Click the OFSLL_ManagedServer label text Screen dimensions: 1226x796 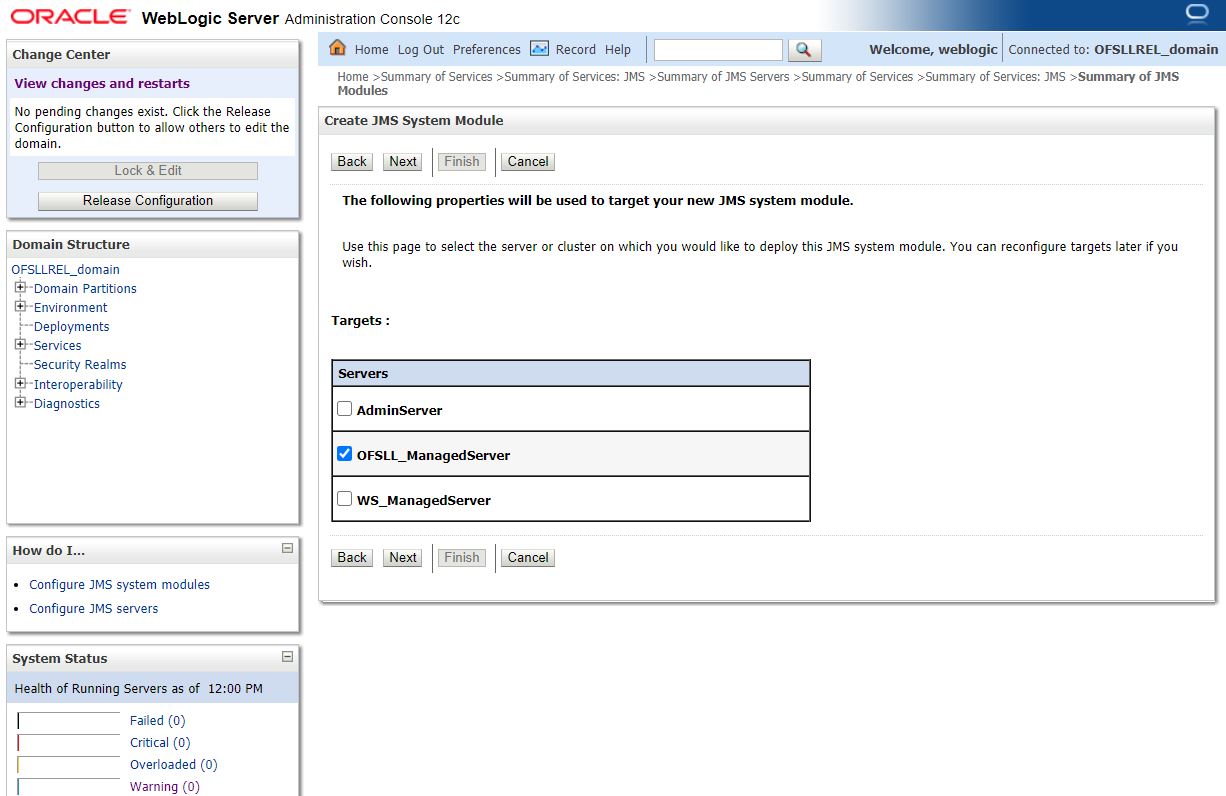[x=433, y=455]
